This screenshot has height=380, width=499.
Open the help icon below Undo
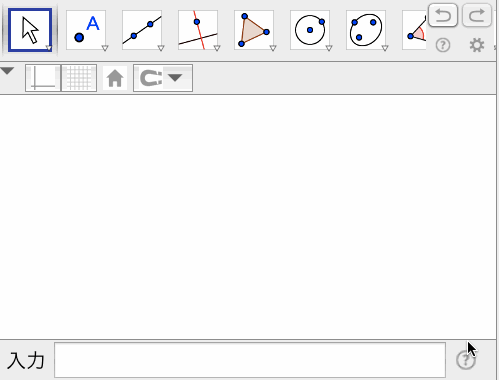click(x=443, y=45)
